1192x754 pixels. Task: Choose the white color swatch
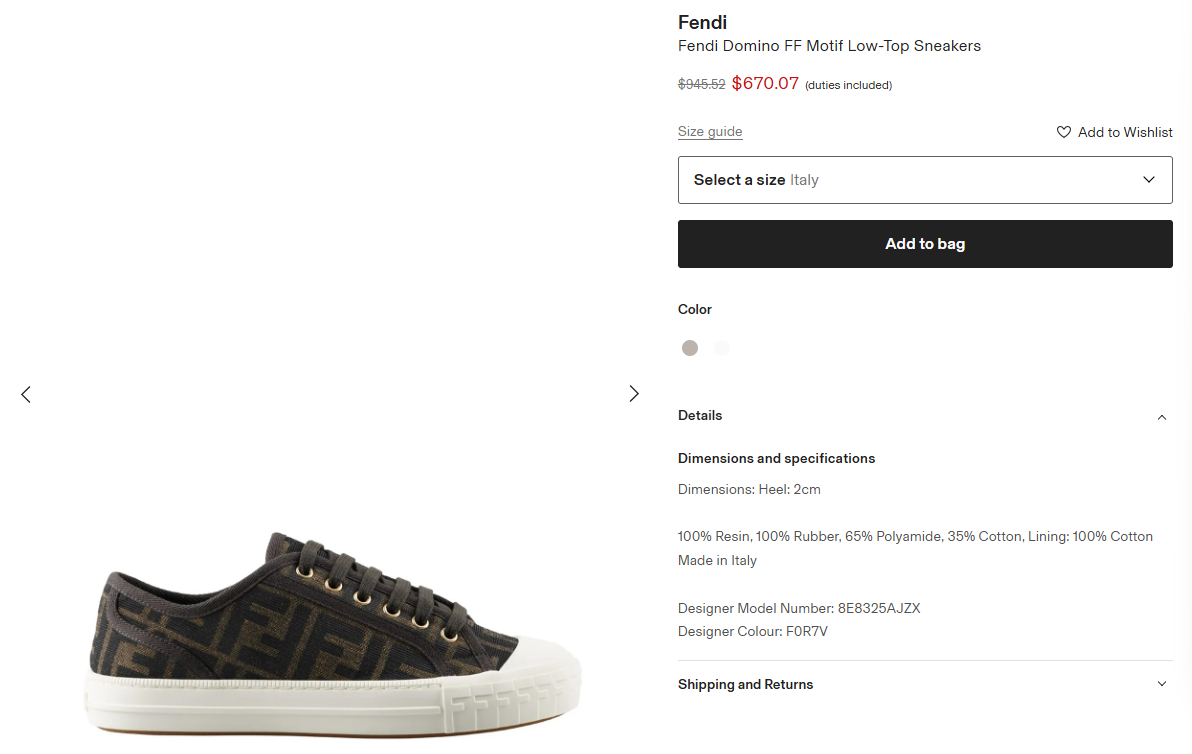click(722, 348)
